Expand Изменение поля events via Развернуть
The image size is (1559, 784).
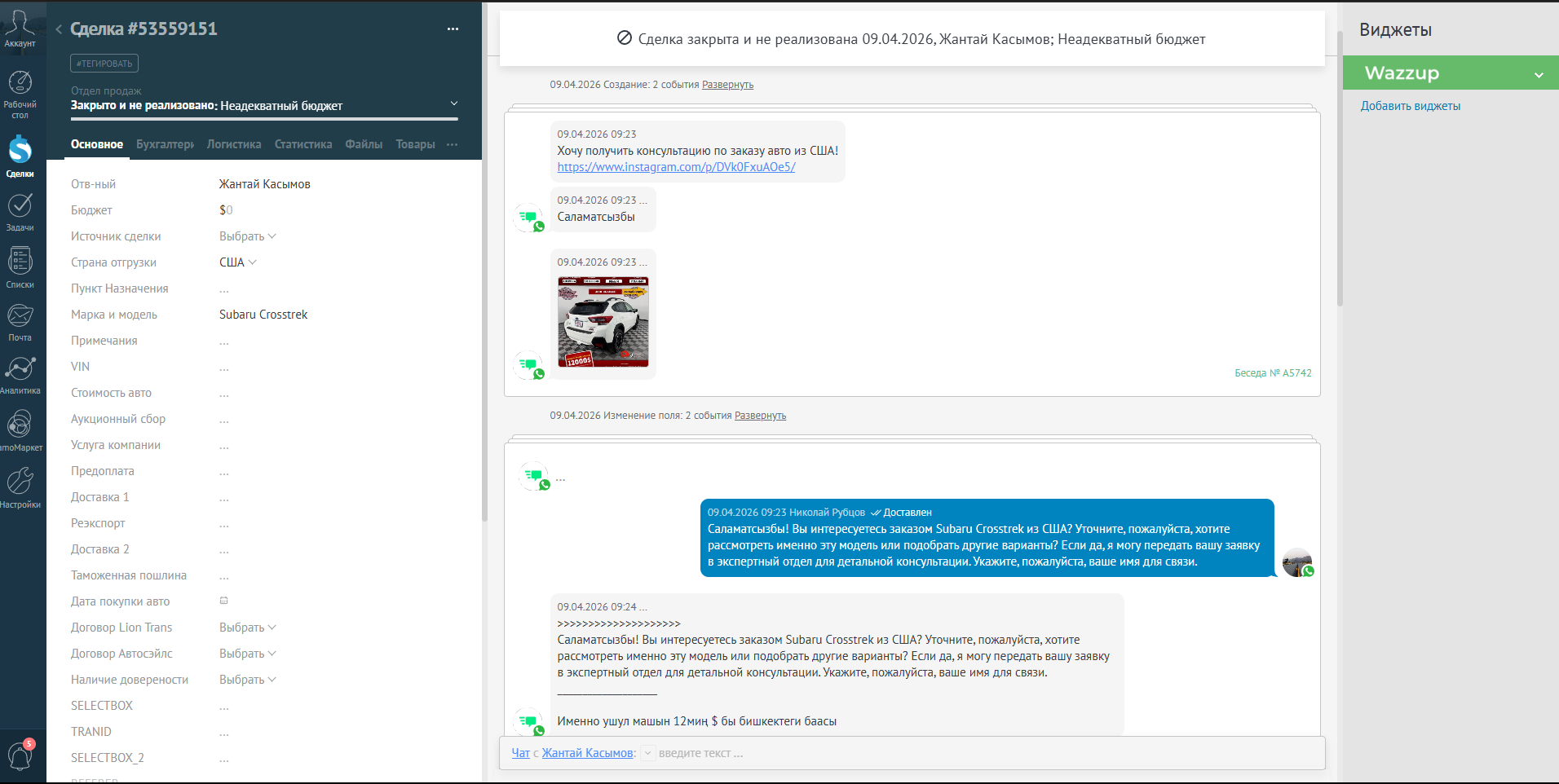point(760,416)
